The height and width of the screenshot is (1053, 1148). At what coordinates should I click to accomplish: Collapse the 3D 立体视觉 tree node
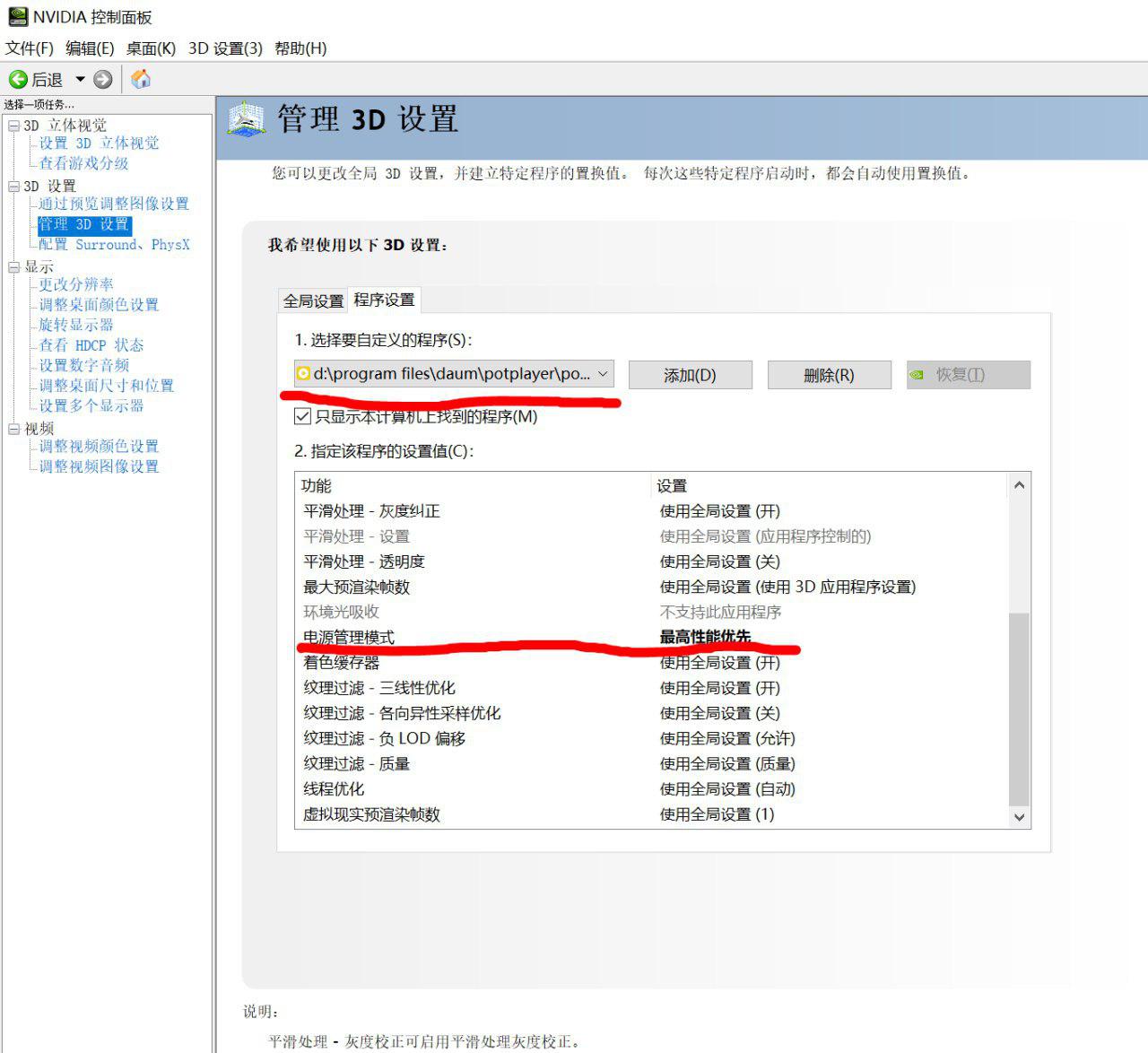pyautogui.click(x=13, y=126)
